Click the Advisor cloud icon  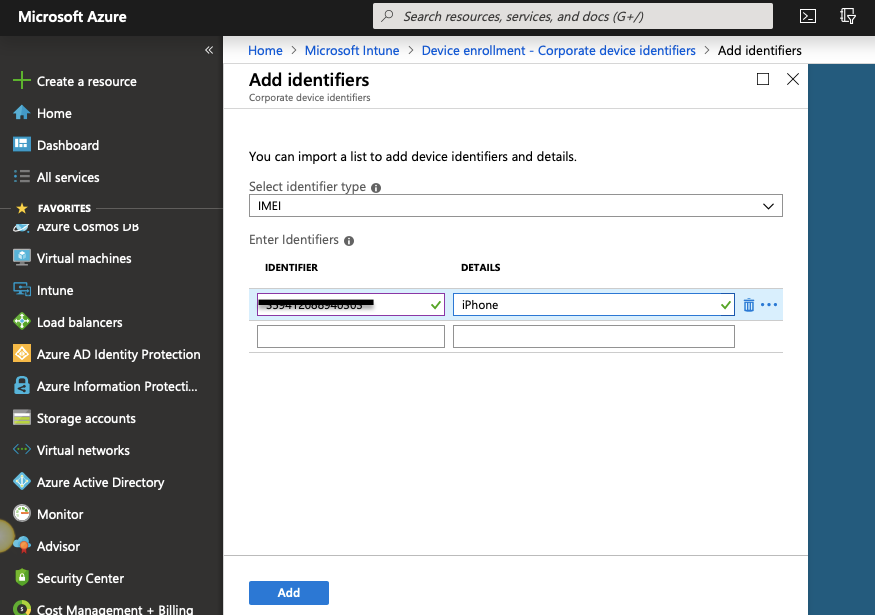(22, 545)
